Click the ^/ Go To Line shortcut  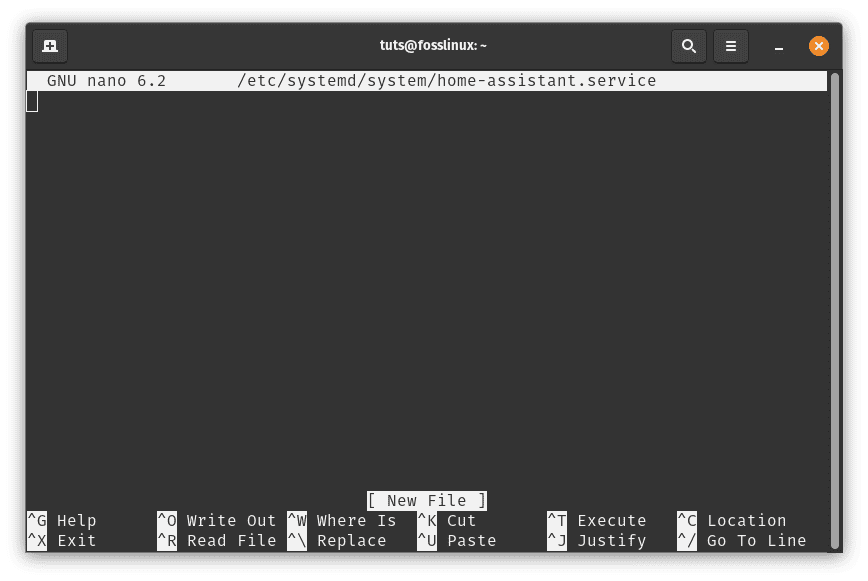742,541
